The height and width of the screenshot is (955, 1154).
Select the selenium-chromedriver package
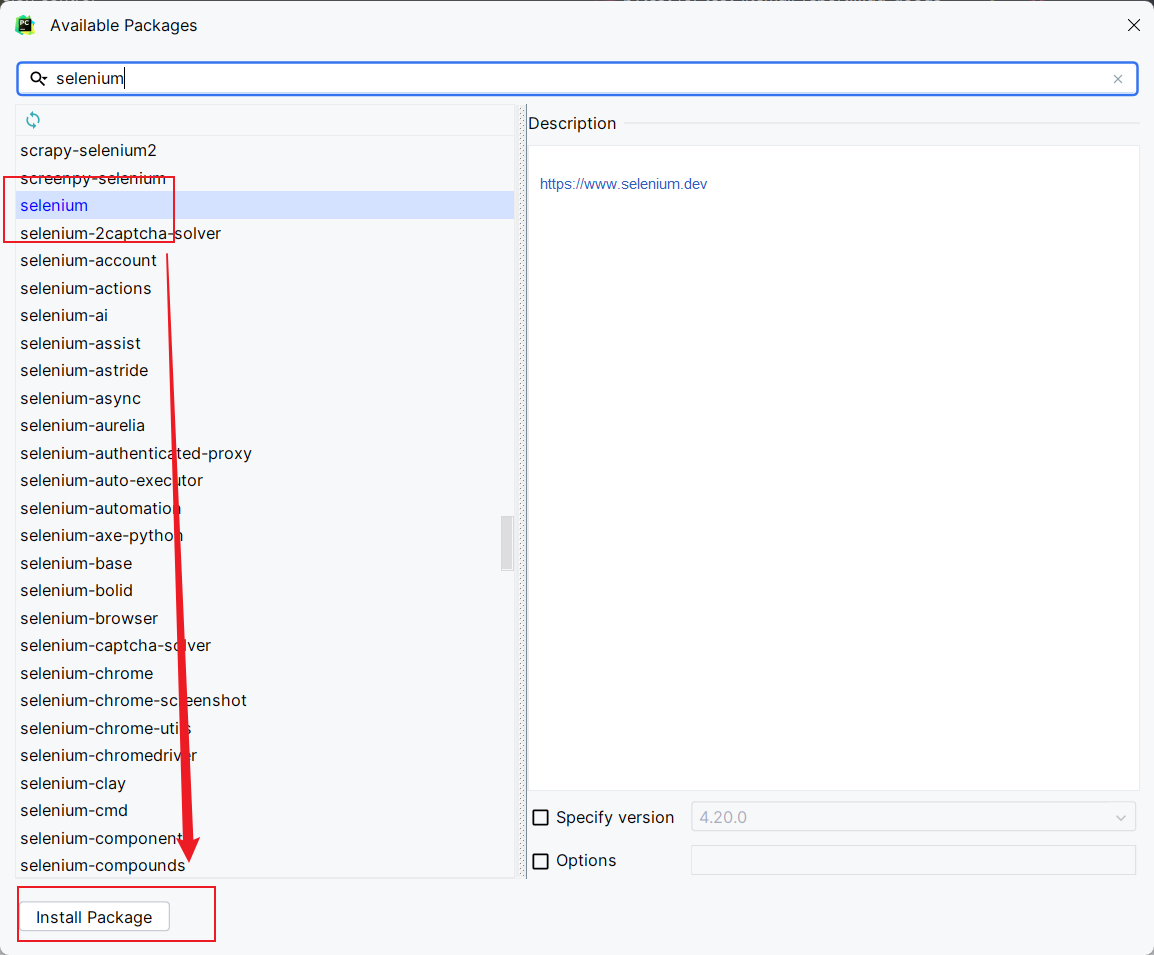[265, 756]
